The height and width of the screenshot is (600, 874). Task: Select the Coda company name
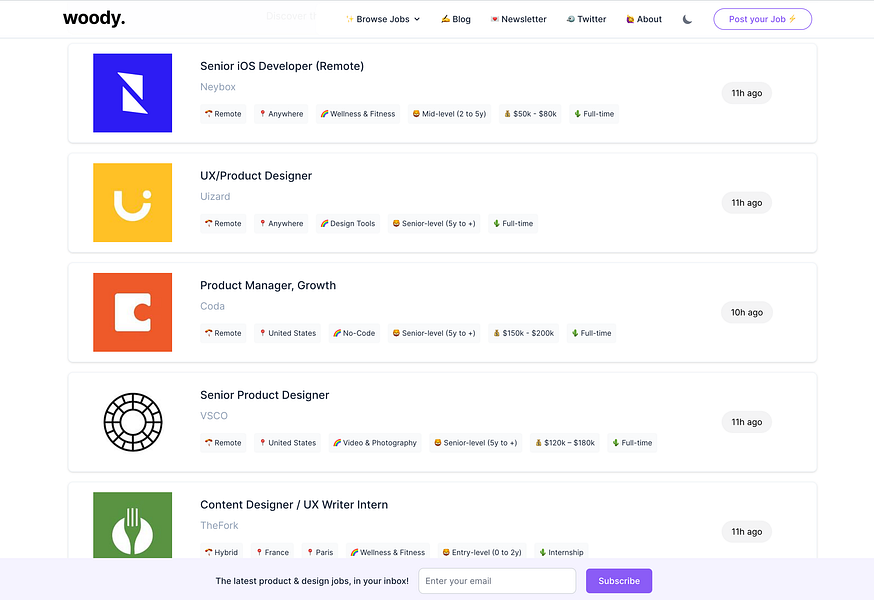tap(212, 306)
